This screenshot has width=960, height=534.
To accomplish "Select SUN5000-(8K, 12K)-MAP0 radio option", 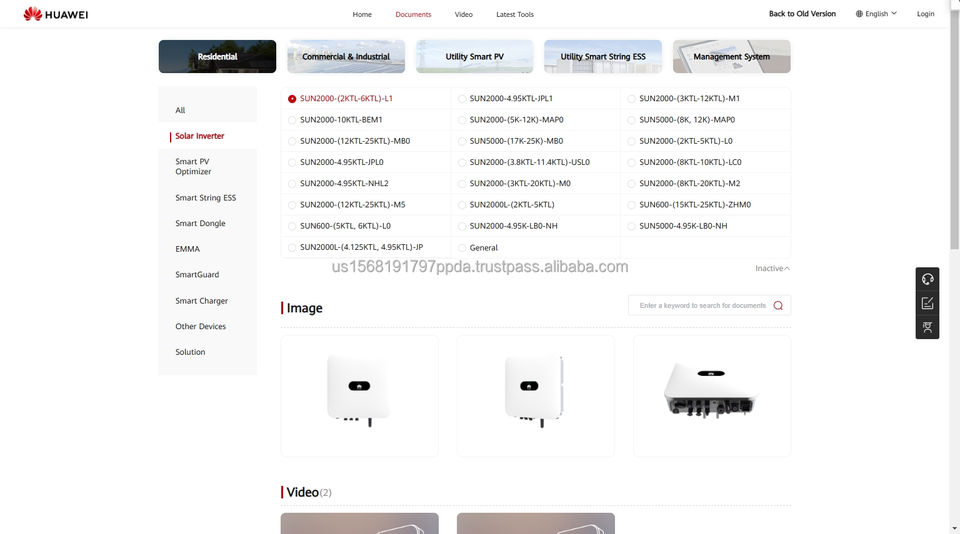I will pos(631,120).
